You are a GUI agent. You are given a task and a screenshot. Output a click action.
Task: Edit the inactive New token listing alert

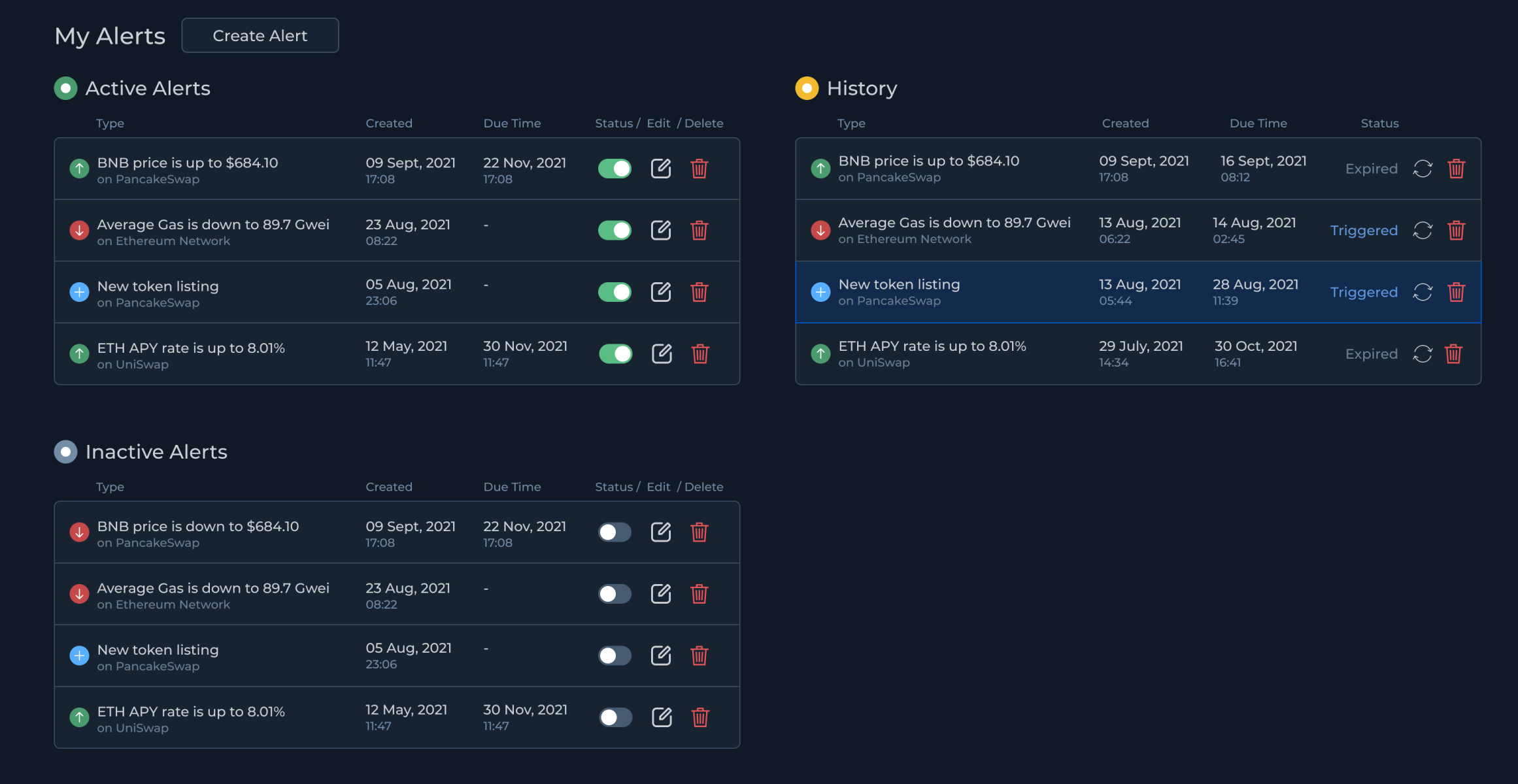tap(661, 655)
